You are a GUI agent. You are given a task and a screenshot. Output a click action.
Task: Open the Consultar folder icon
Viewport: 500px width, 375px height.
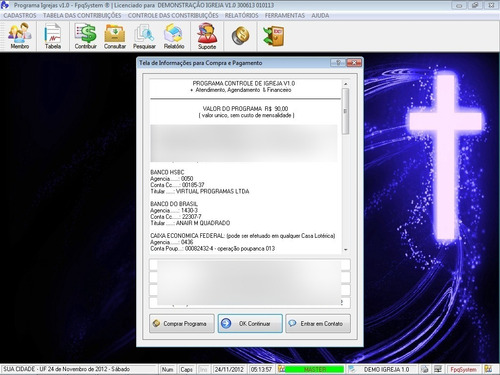coord(115,36)
